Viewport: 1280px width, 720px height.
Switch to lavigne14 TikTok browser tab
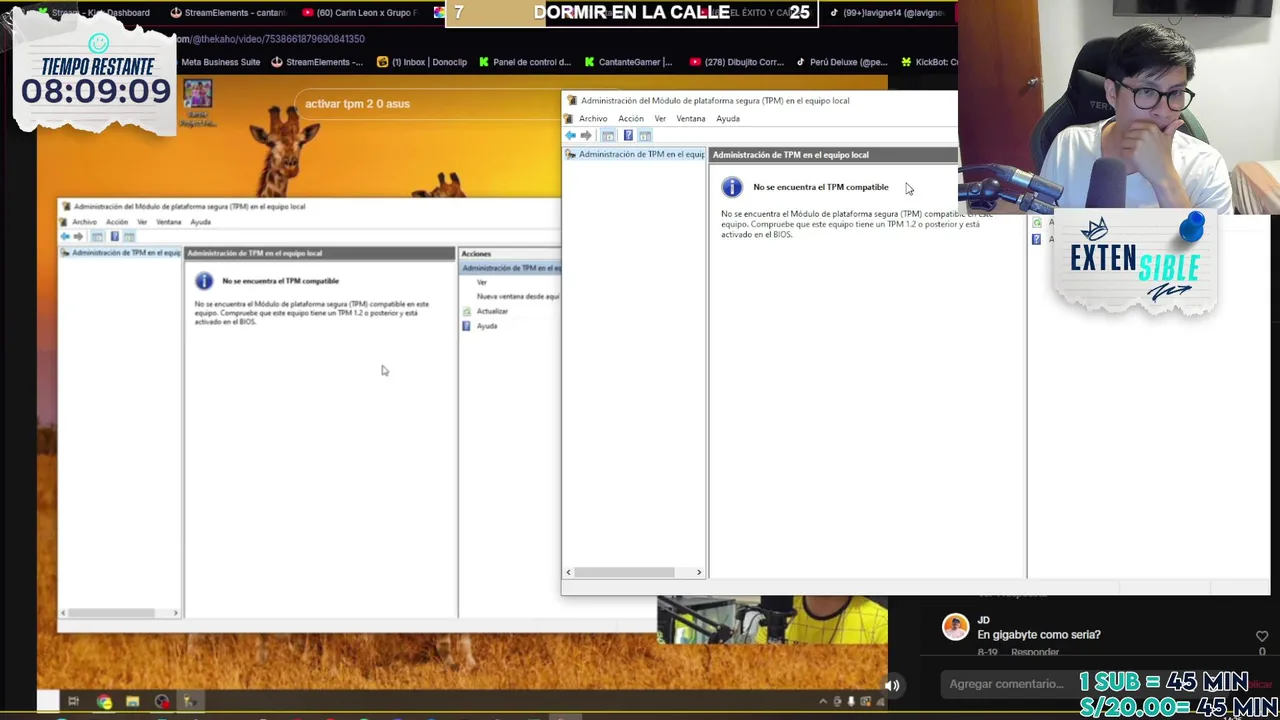click(886, 13)
